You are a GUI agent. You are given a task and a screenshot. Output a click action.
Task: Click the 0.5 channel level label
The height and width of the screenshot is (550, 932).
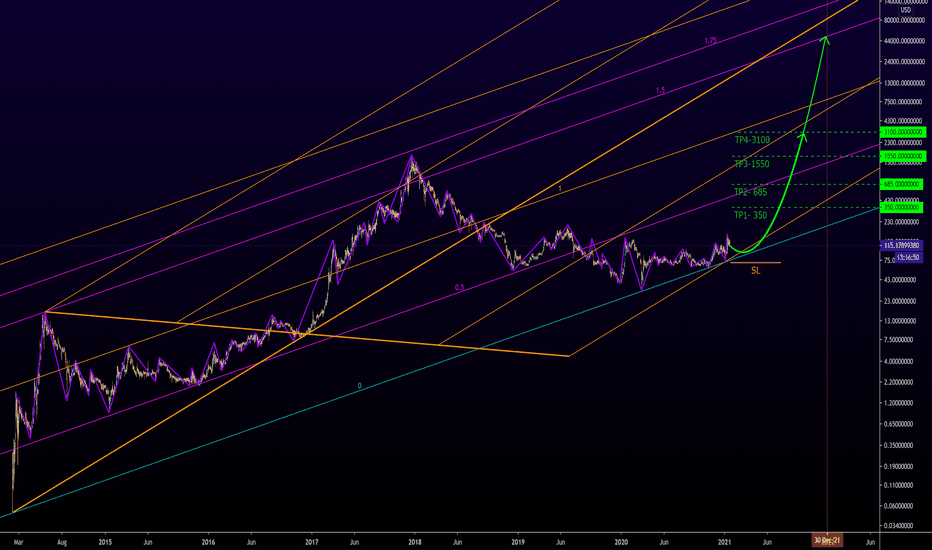(459, 287)
